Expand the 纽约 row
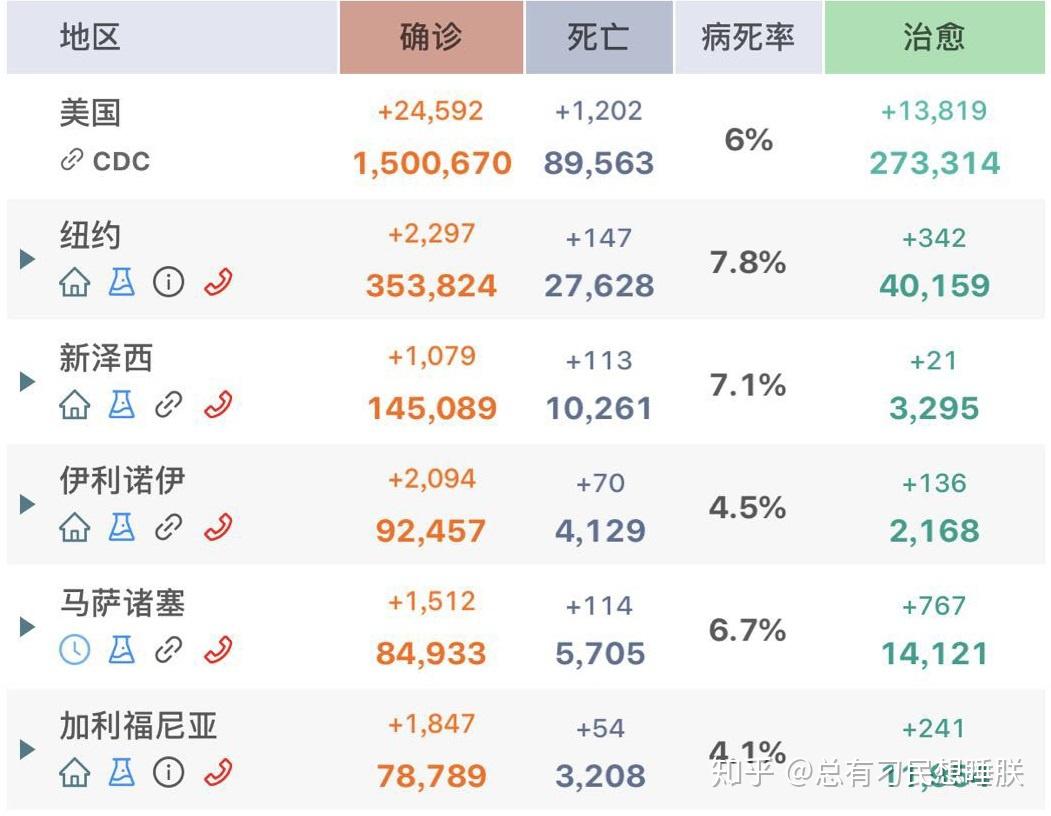This screenshot has width=1051, height=816. point(27,259)
